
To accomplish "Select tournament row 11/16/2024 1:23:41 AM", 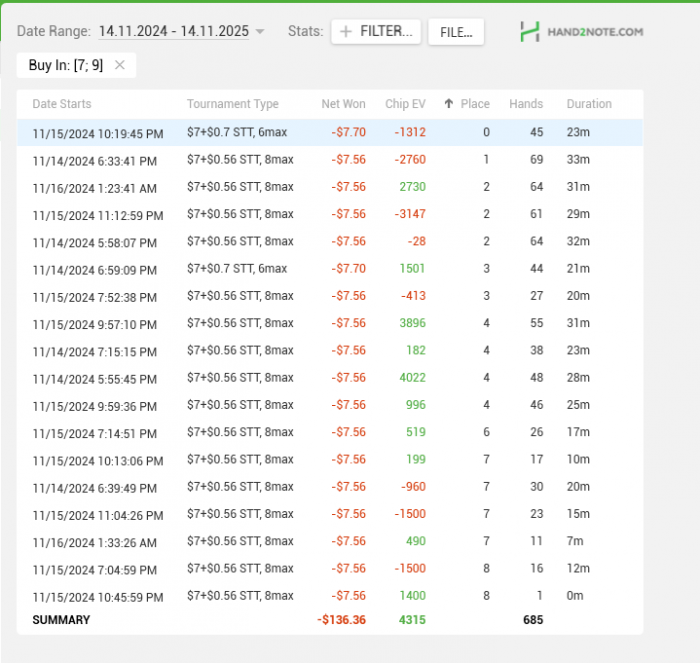I will [x=95, y=188].
